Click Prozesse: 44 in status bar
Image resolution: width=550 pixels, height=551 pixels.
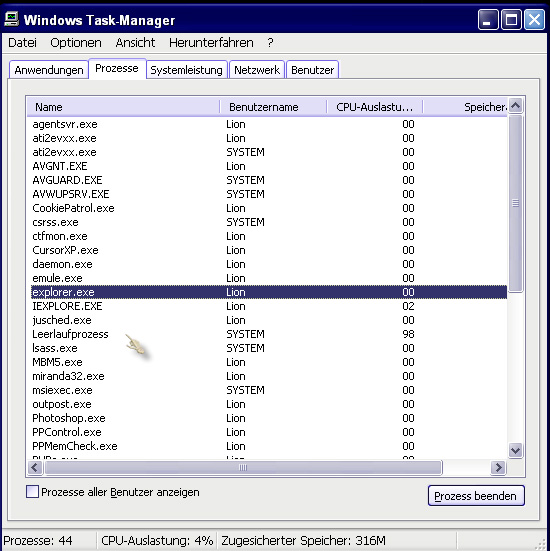[x=38, y=540]
